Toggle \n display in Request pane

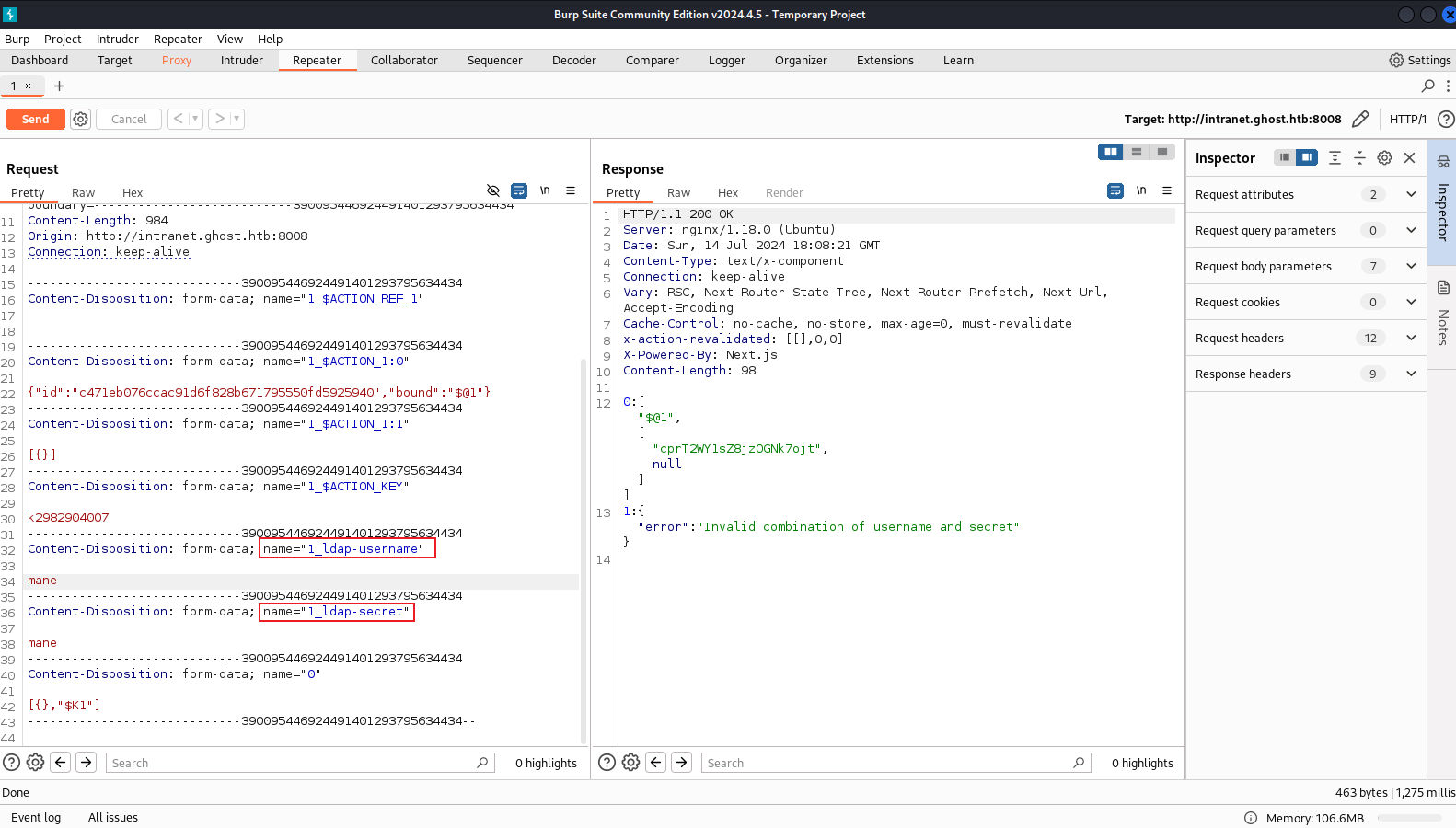(545, 190)
